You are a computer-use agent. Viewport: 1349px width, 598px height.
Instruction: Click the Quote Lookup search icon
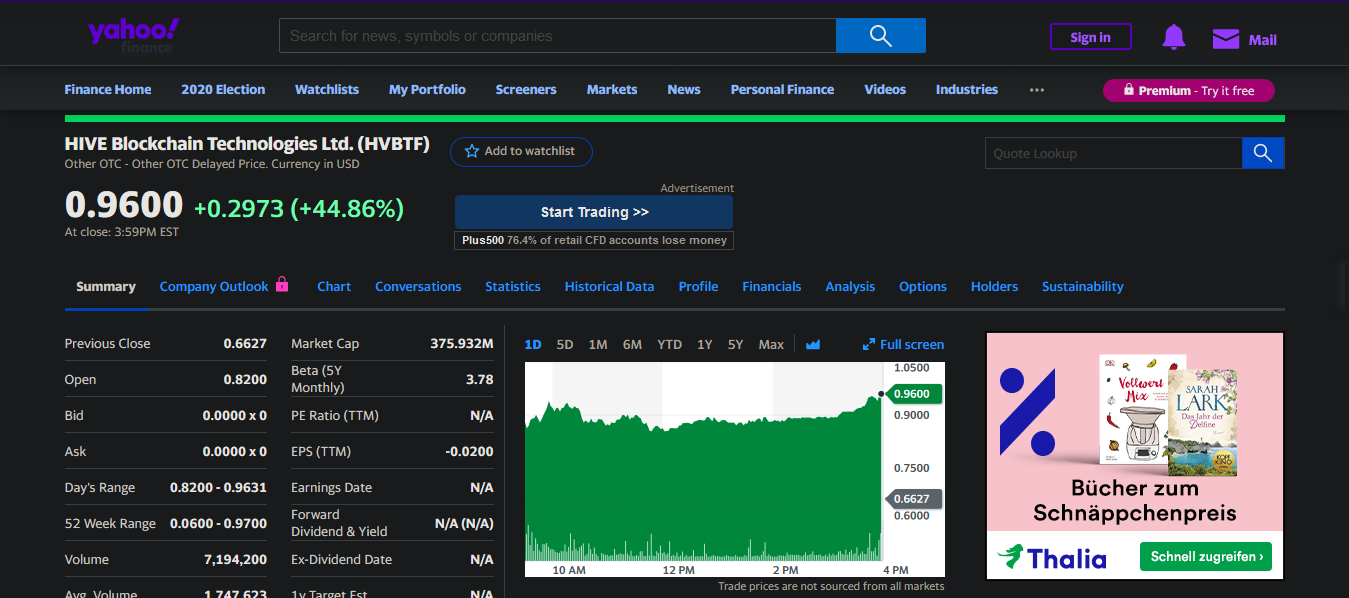tap(1262, 153)
